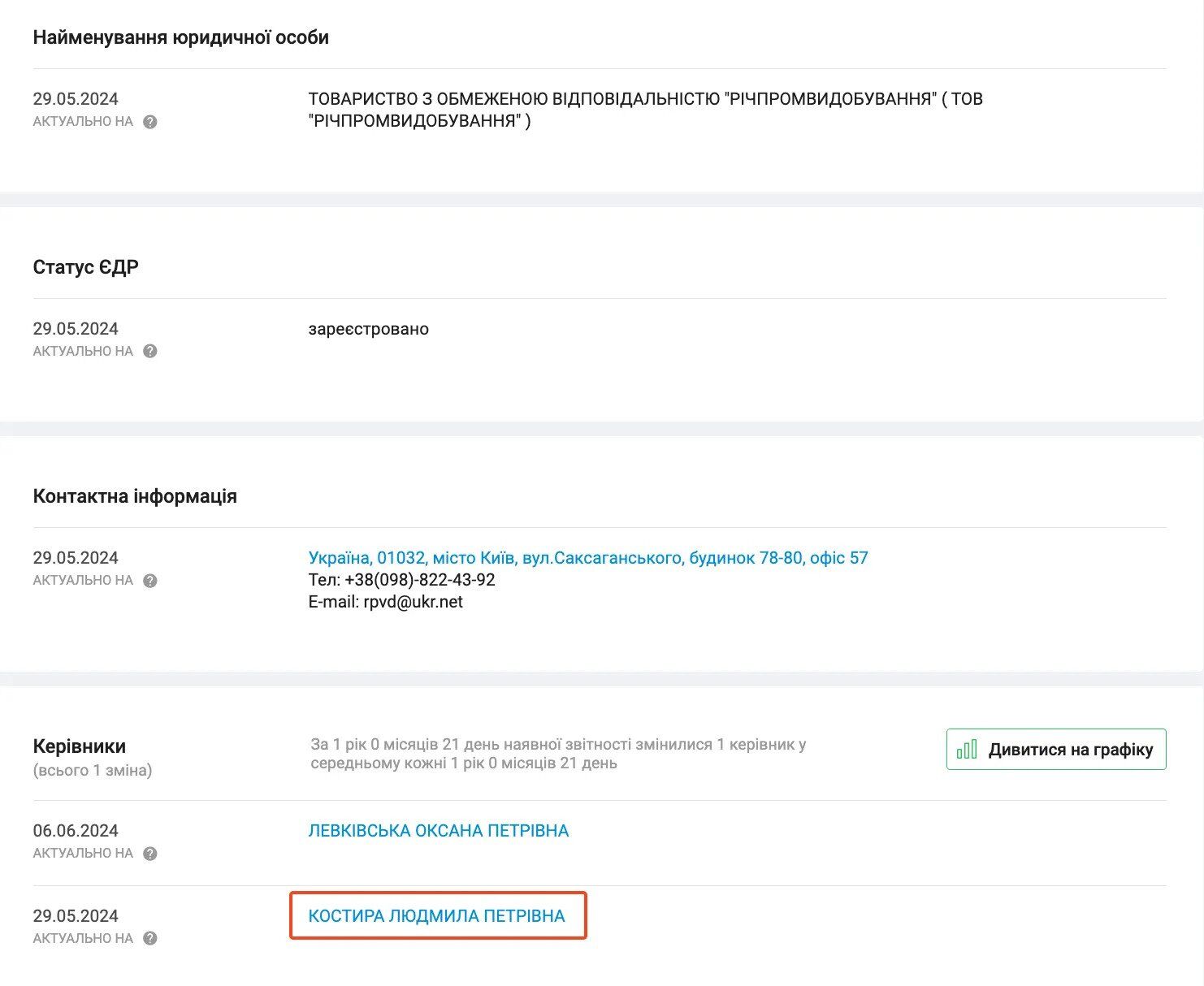
Task: Open the Саксаганського address link
Action: tap(588, 558)
